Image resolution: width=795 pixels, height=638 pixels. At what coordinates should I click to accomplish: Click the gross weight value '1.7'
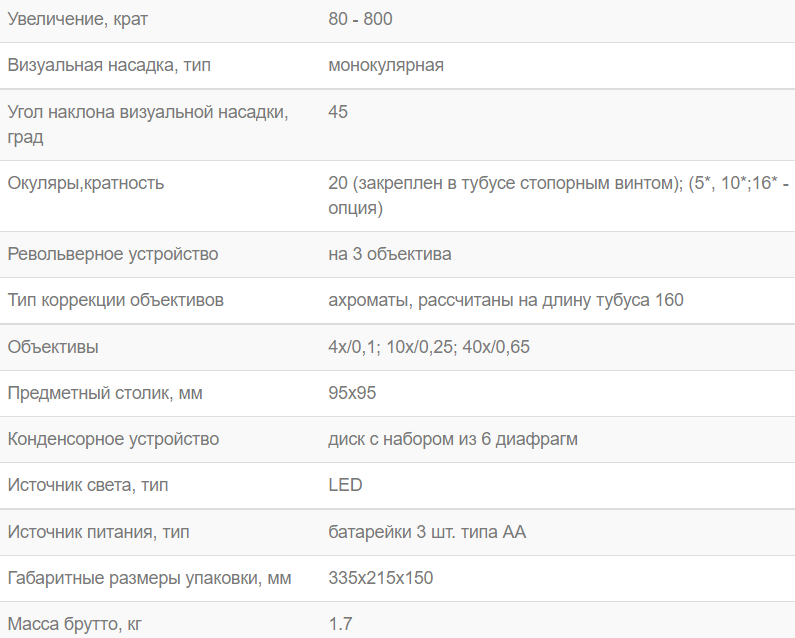tap(340, 624)
